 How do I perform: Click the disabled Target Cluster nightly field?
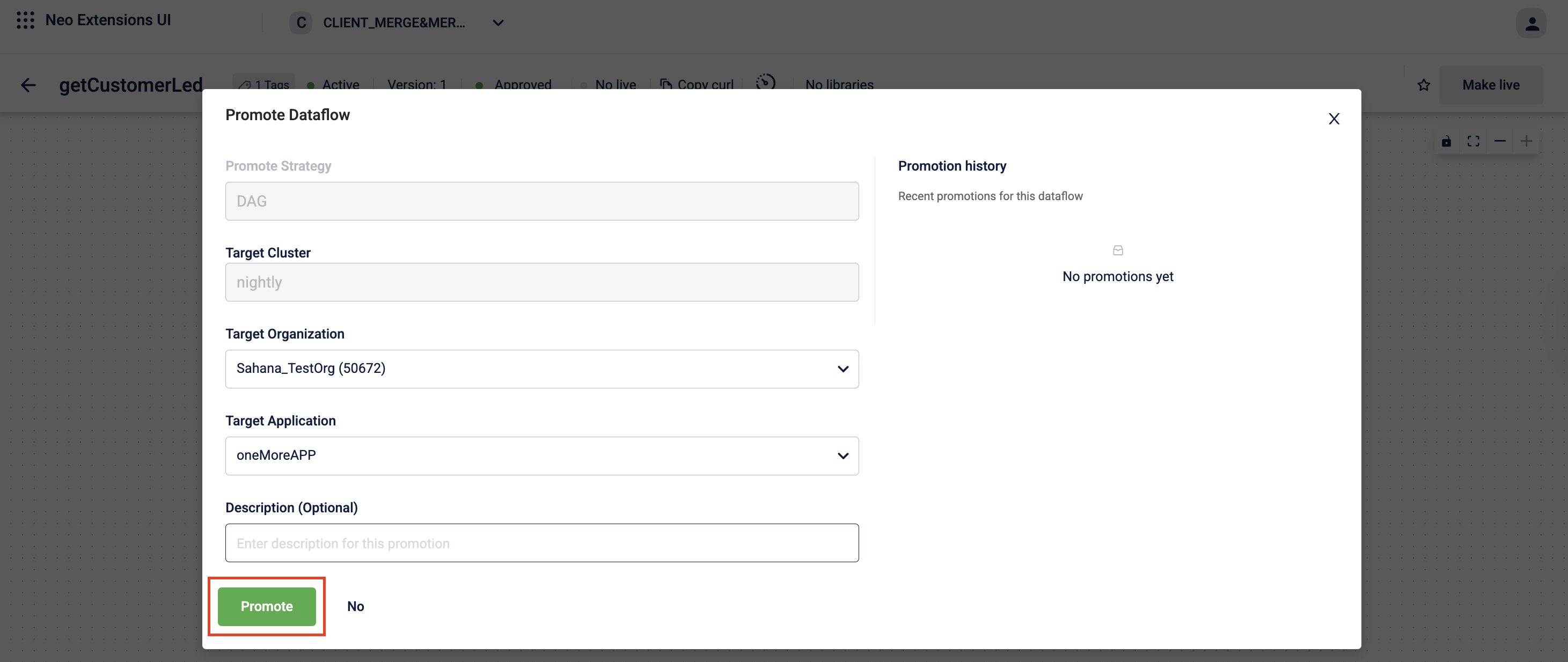[541, 282]
